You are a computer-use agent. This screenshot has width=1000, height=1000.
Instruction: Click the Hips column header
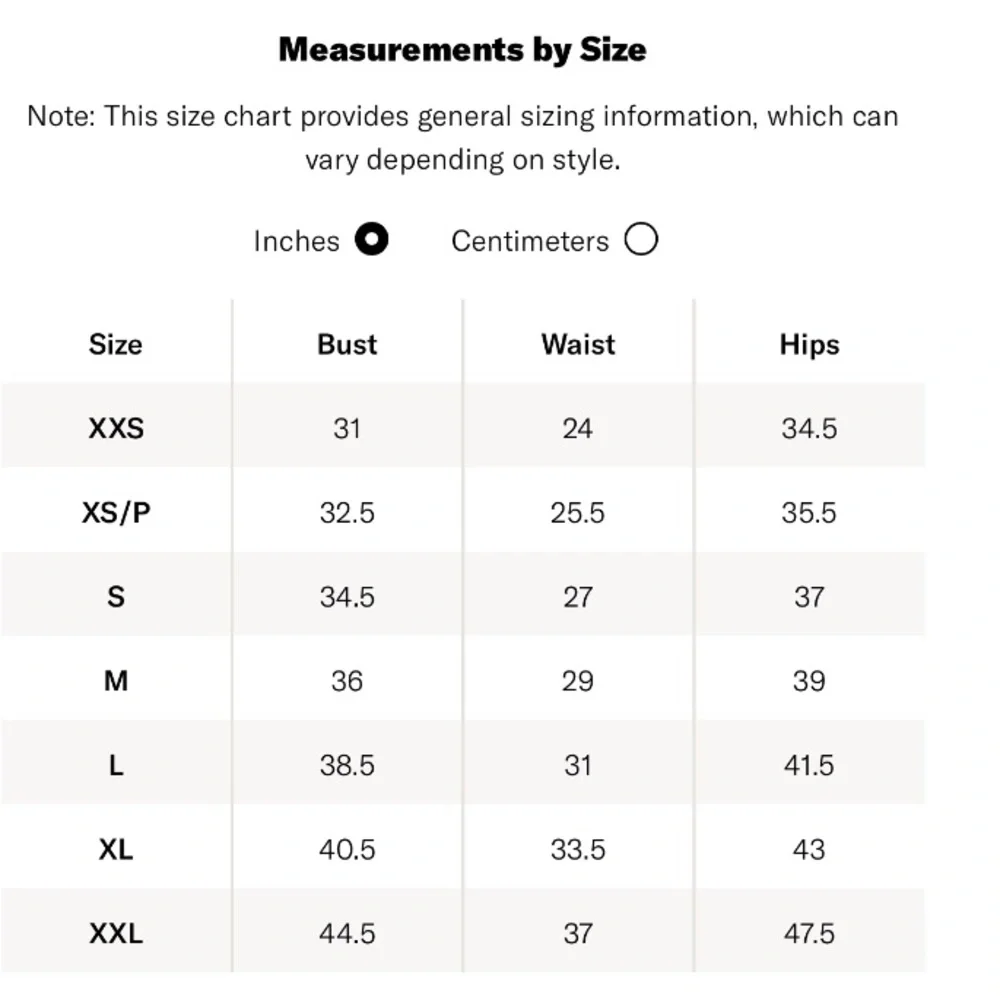click(809, 345)
